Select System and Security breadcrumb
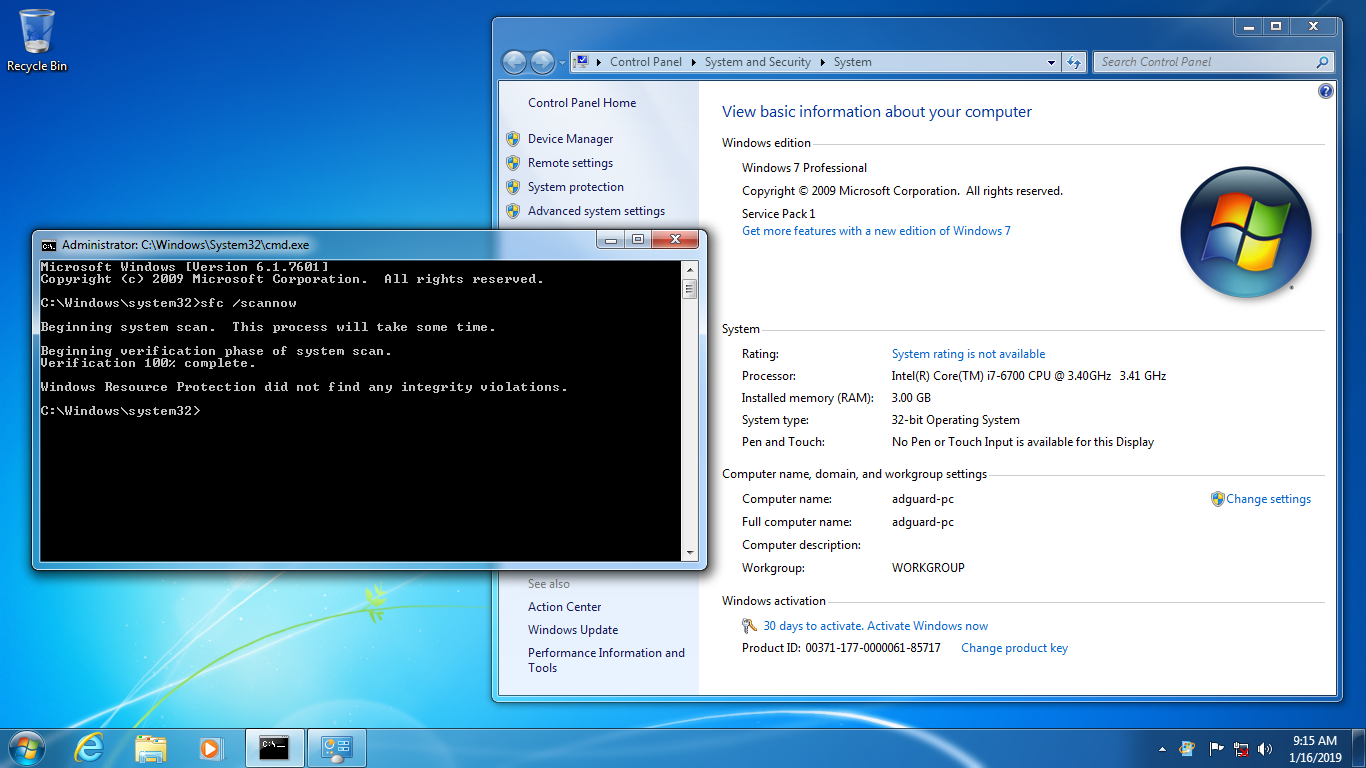 [757, 62]
